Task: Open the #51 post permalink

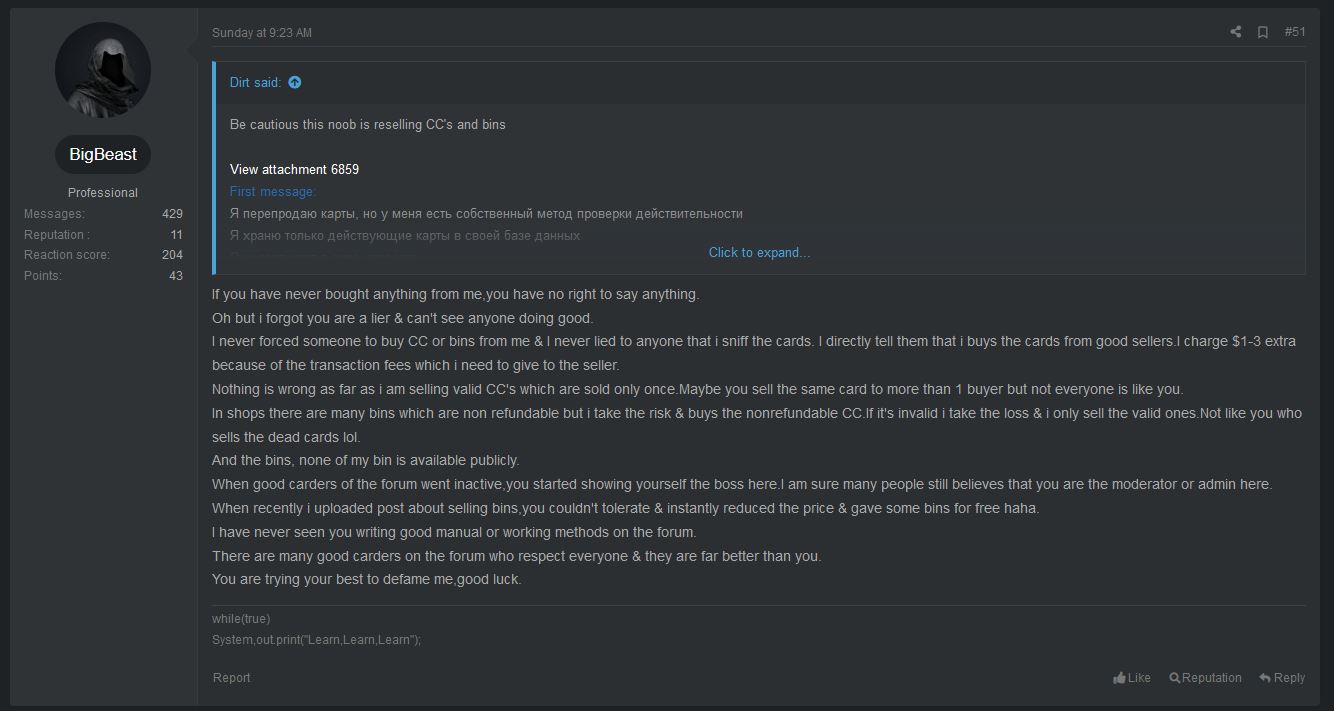Action: [1295, 32]
